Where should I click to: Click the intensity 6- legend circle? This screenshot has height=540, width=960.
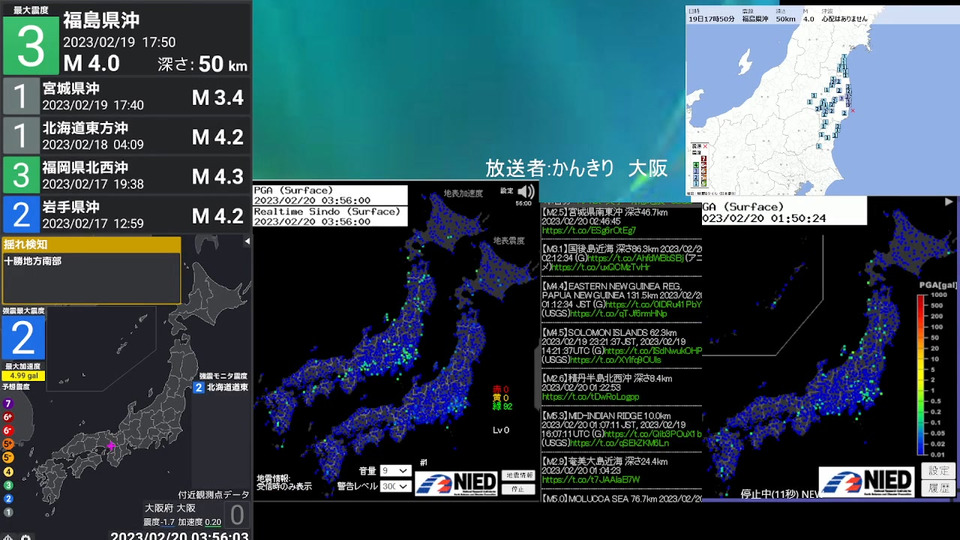pyautogui.click(x=8, y=431)
